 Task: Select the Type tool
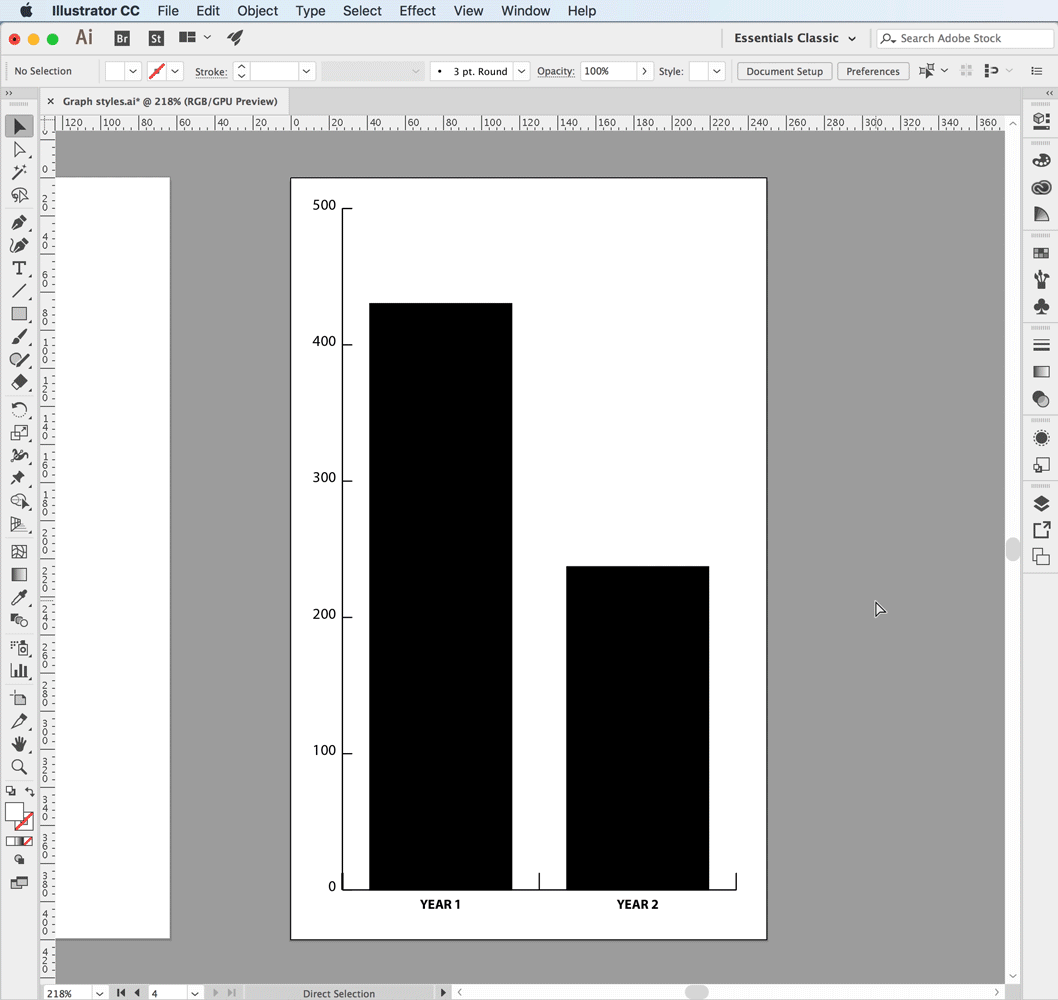click(x=19, y=268)
